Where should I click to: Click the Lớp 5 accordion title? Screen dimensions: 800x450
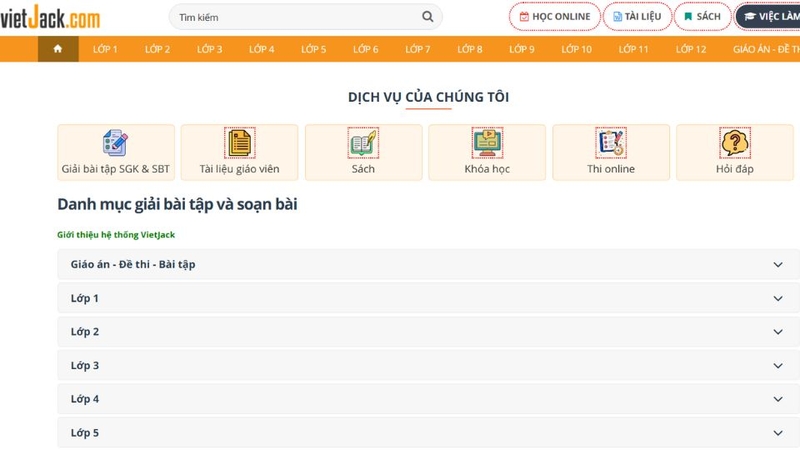pos(85,433)
